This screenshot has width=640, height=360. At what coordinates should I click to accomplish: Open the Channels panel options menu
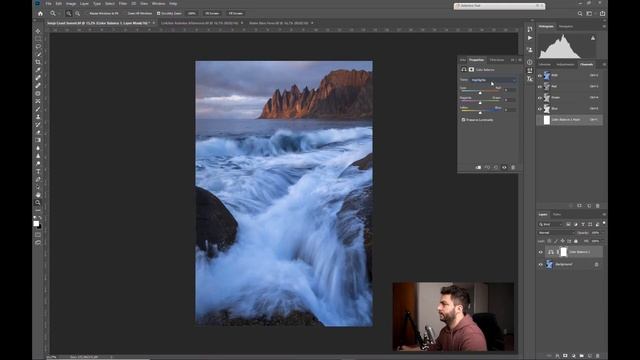(604, 64)
